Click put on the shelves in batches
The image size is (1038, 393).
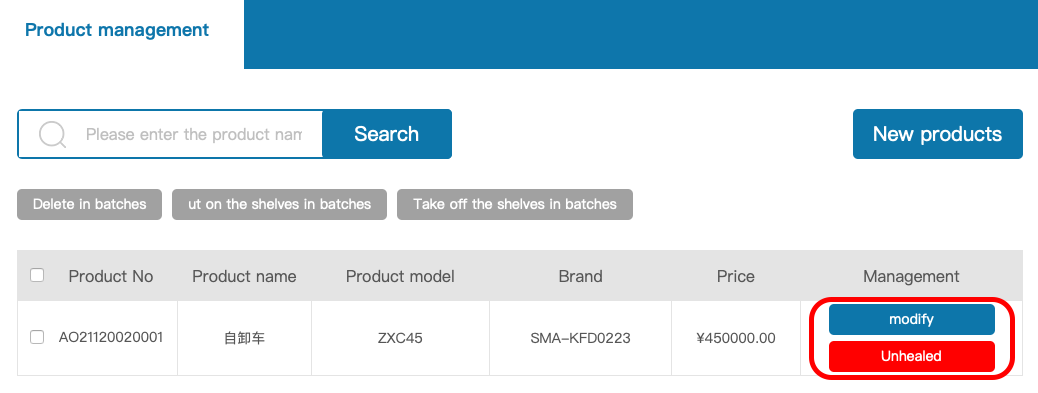[x=279, y=204]
